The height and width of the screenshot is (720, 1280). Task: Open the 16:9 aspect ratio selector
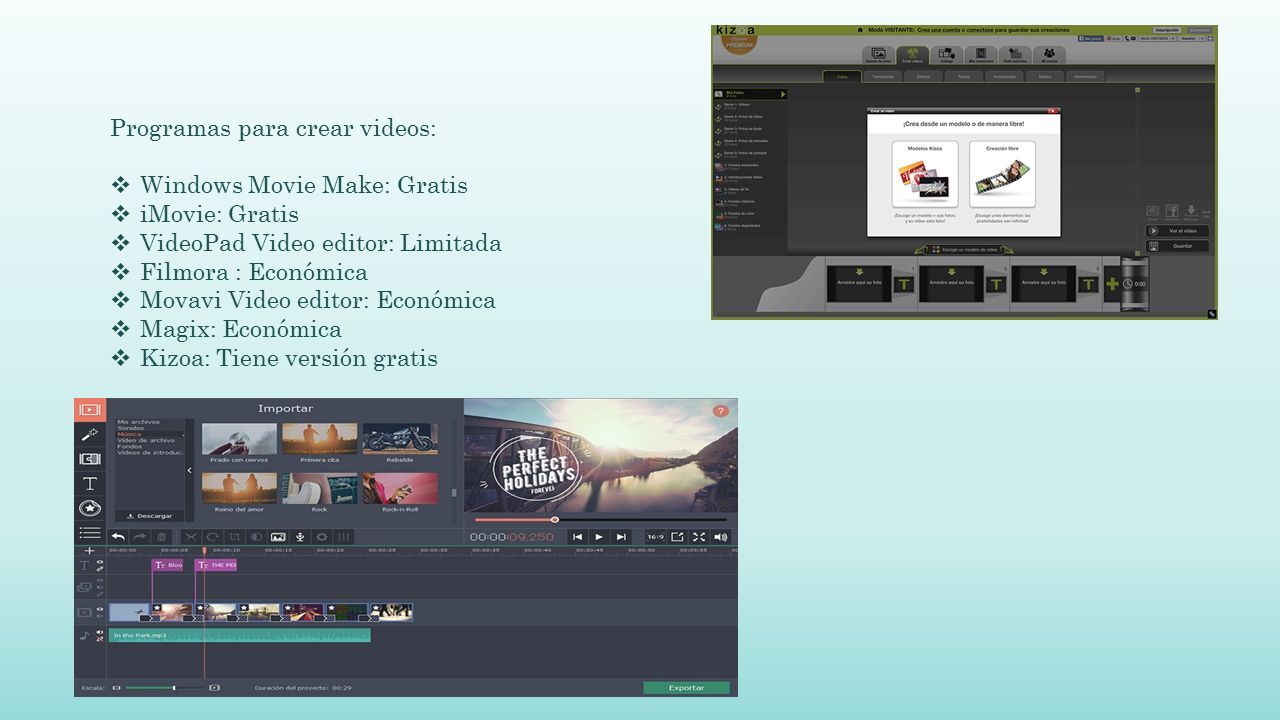click(655, 537)
